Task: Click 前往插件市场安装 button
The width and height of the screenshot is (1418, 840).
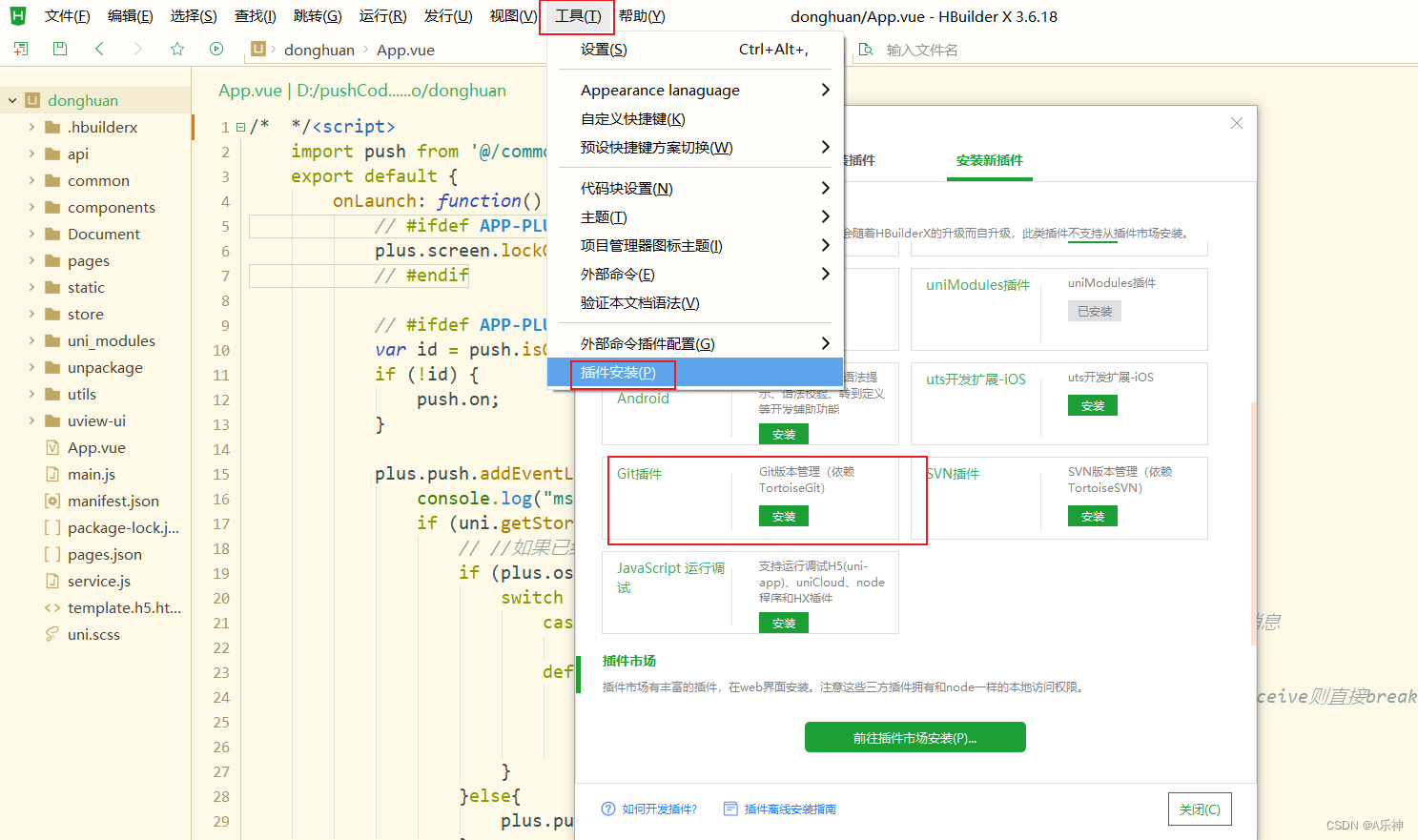Action: tap(915, 736)
